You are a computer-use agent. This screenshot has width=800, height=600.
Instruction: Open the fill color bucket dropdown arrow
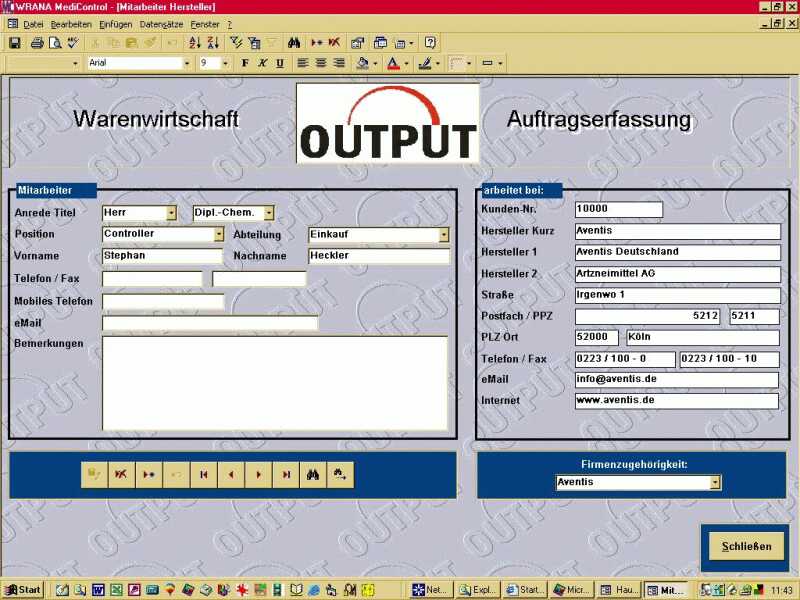click(x=376, y=63)
